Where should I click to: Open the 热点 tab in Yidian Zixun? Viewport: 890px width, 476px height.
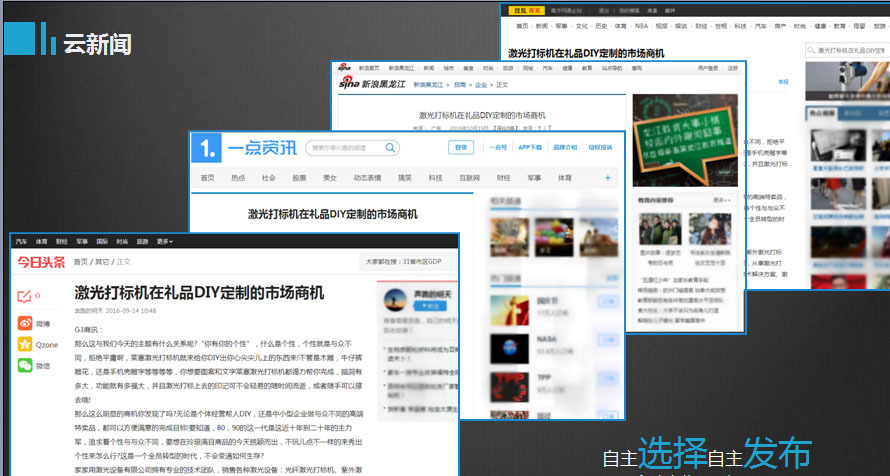[x=238, y=178]
